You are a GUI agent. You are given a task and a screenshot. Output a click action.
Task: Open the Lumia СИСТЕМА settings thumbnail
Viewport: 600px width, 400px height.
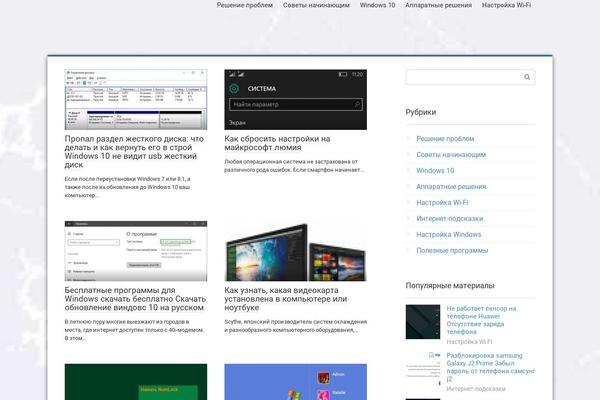point(295,100)
